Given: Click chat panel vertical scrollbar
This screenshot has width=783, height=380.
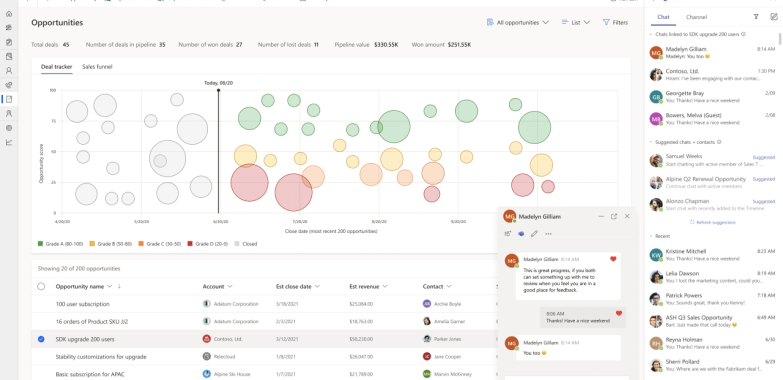Looking at the screenshot, I should [780, 39].
